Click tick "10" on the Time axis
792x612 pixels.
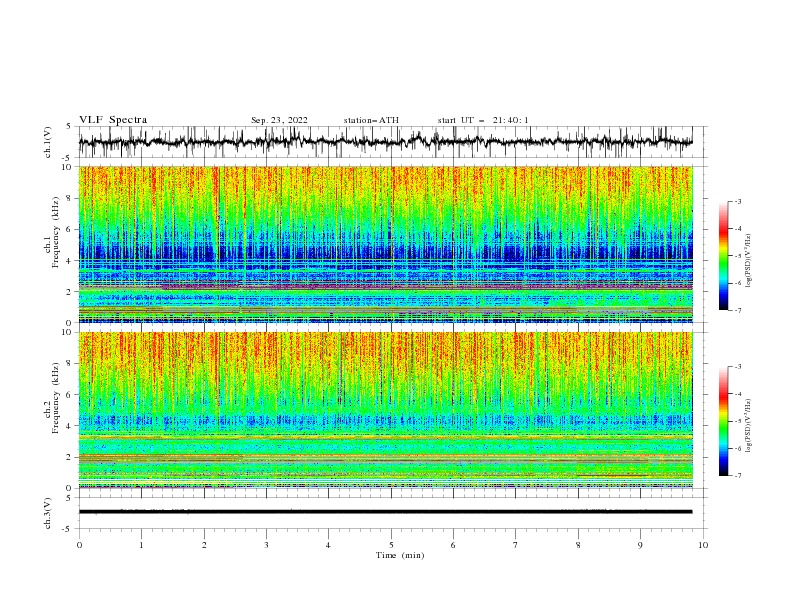[x=703, y=545]
